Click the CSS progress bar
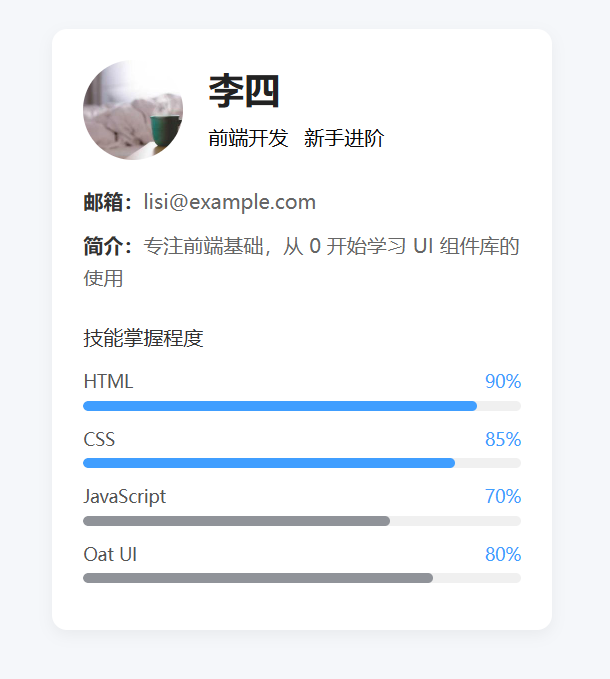The width and height of the screenshot is (610, 679). click(x=301, y=463)
